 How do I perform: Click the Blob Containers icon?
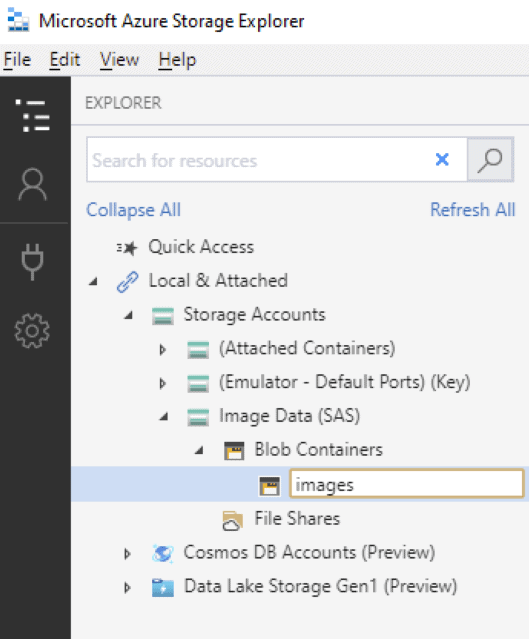234,451
